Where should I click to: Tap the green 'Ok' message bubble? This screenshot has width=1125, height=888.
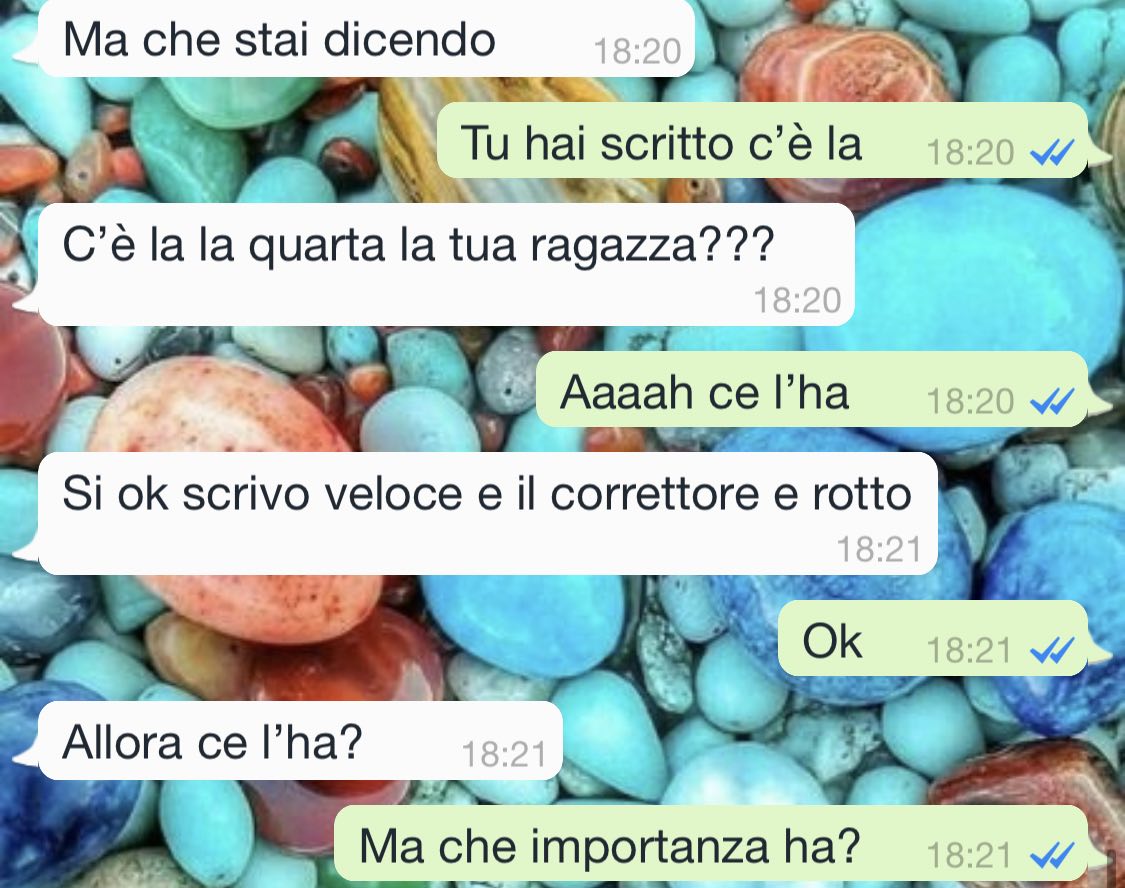click(933, 638)
